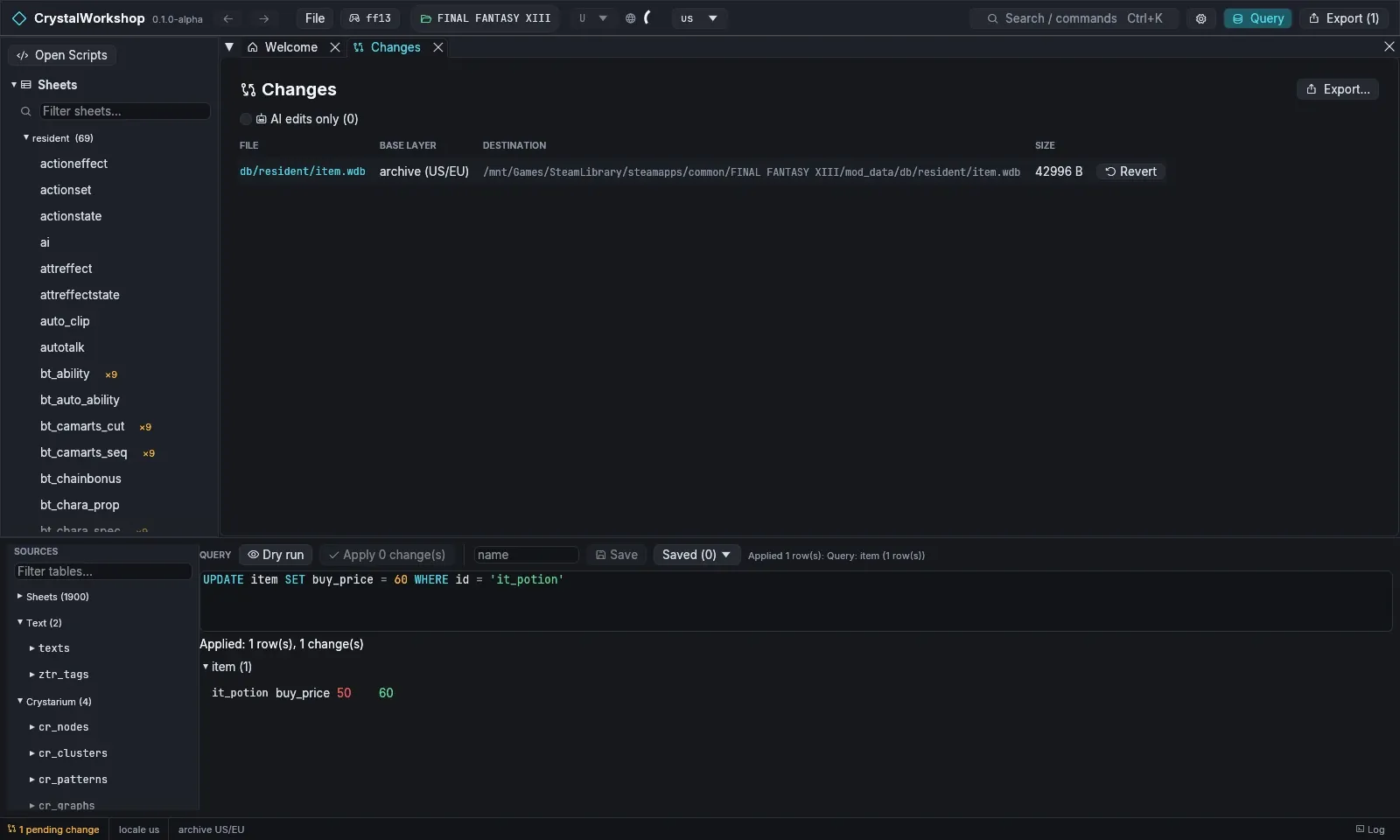
Task: Focus the query name field
Action: 526,555
